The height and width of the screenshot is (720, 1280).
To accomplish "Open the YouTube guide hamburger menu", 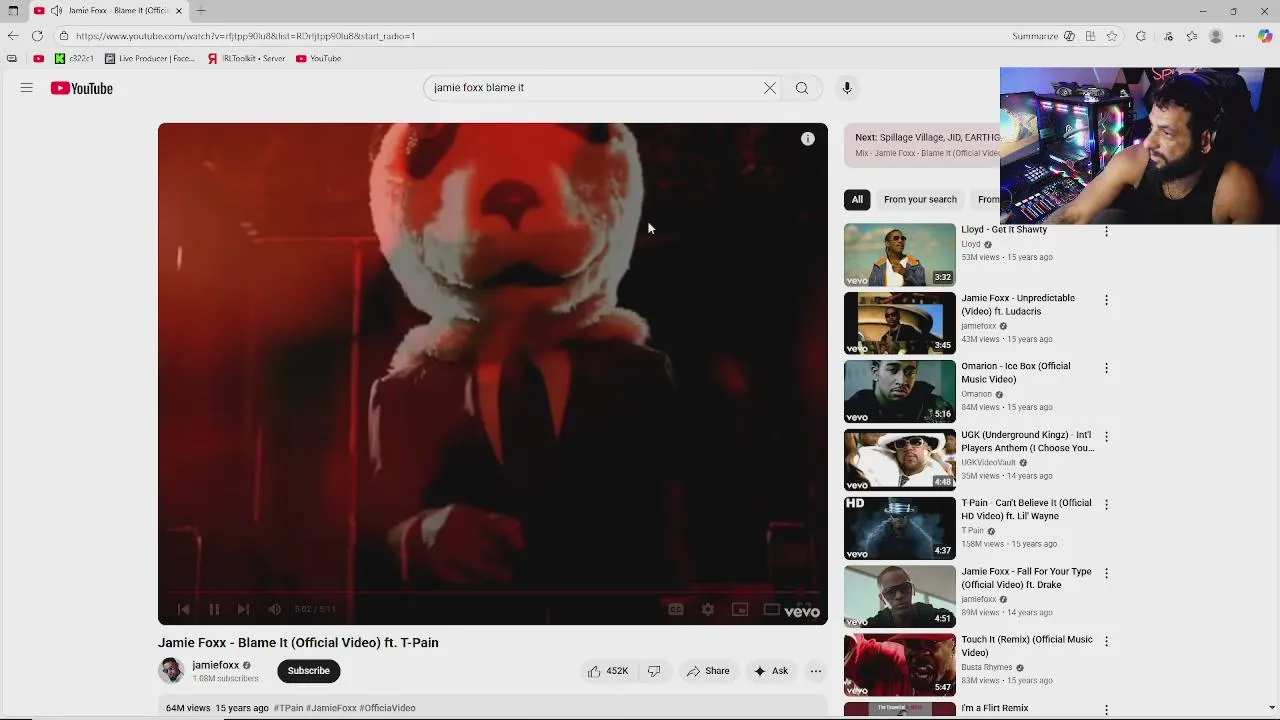I will (x=27, y=88).
